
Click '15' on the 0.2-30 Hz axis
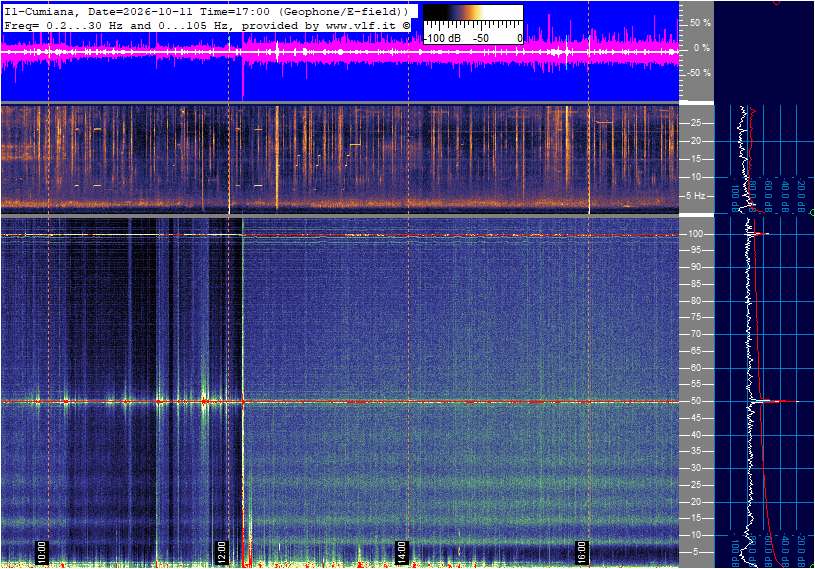695,159
